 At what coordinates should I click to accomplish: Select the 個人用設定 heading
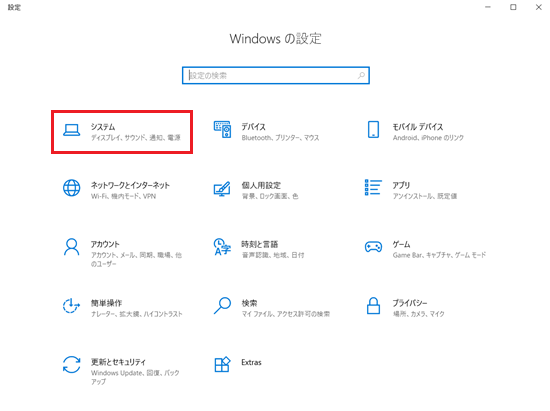(x=261, y=185)
